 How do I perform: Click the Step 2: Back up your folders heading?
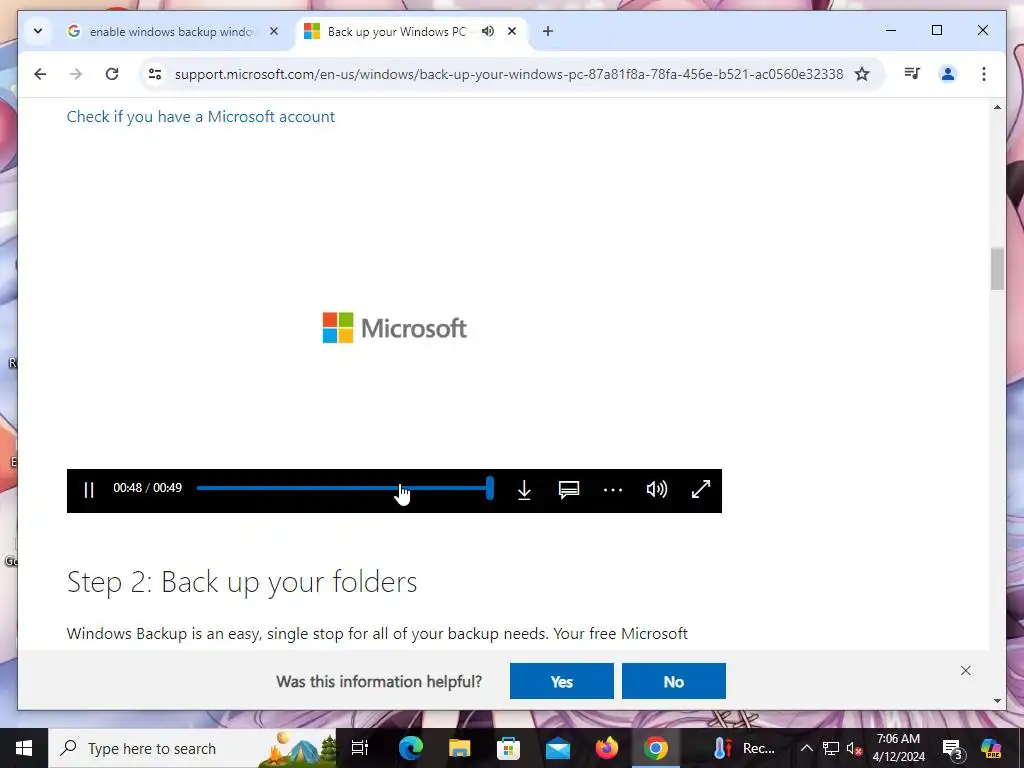tap(242, 582)
